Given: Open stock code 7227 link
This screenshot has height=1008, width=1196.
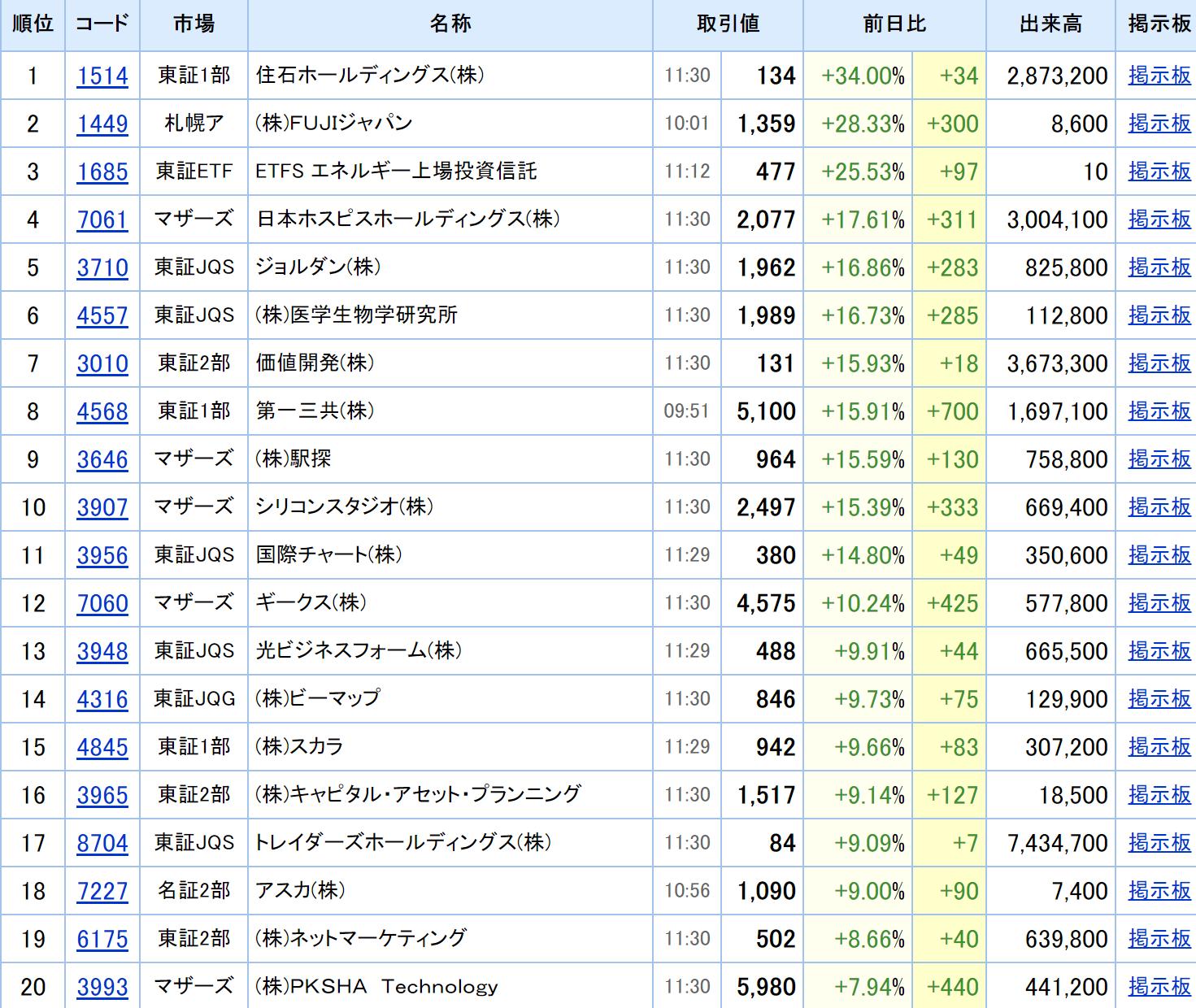Looking at the screenshot, I should pos(102,891).
